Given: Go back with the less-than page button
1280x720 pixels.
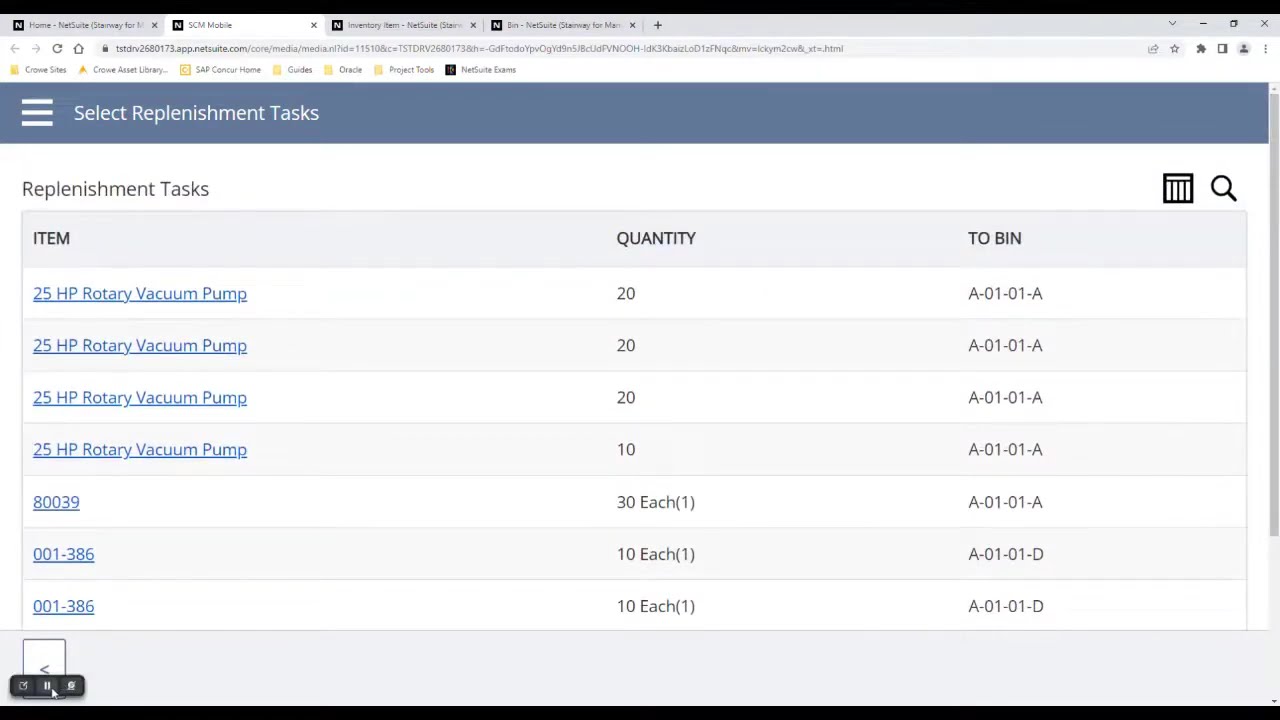Looking at the screenshot, I should point(44,668).
